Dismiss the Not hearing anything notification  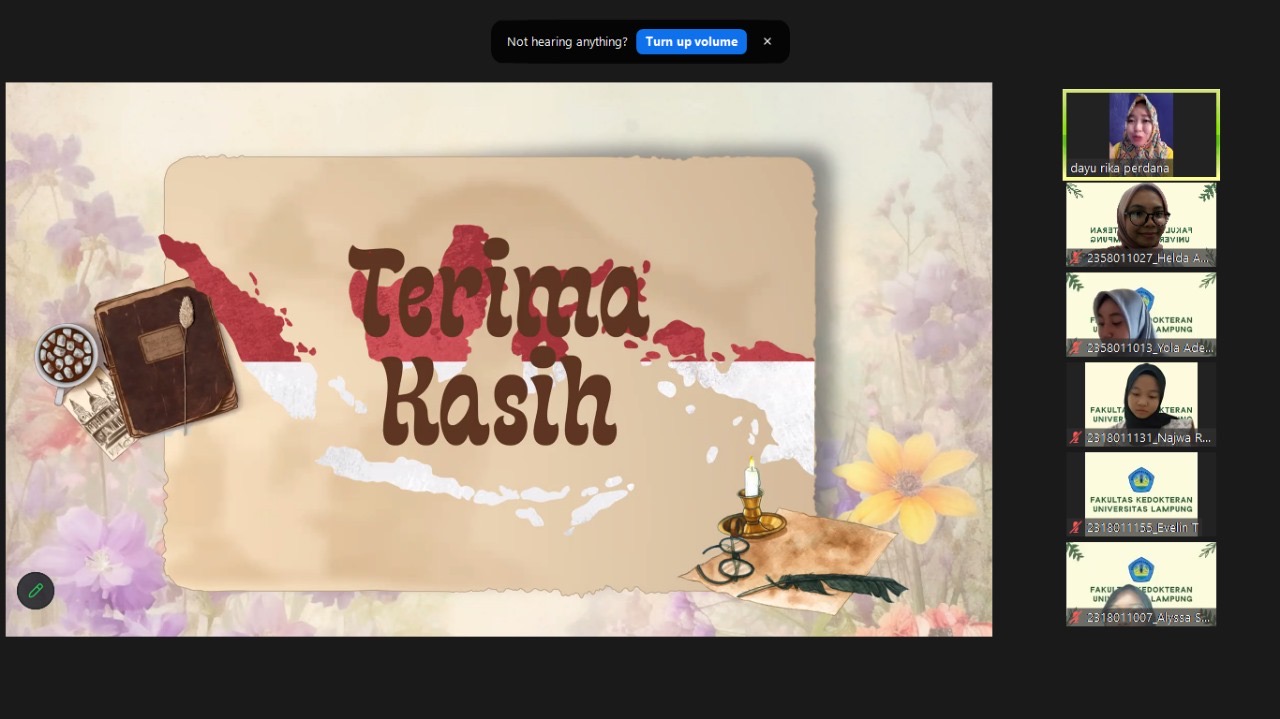[767, 42]
